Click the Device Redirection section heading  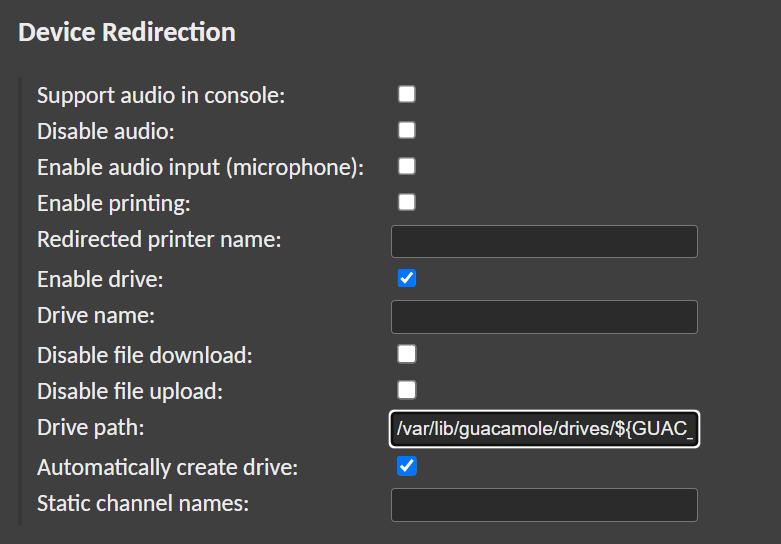(127, 32)
